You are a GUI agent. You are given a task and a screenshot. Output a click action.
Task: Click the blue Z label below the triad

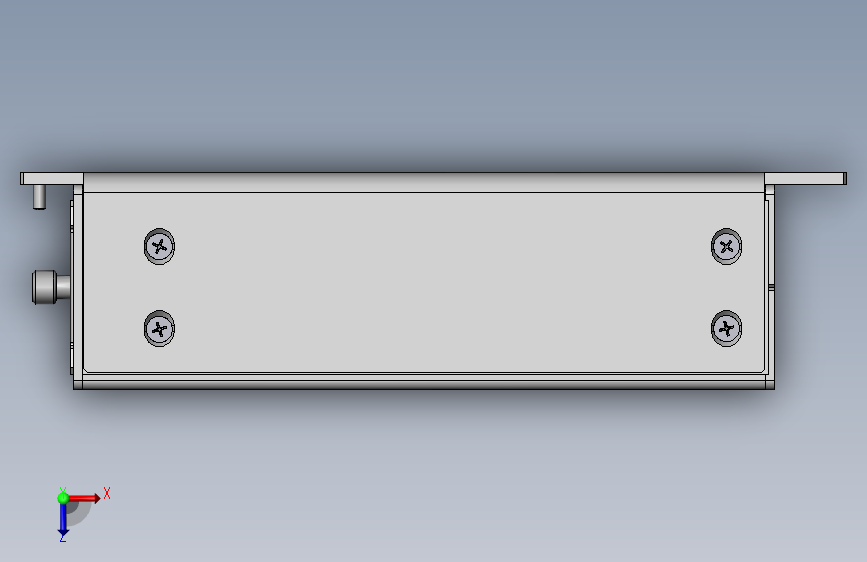62,538
